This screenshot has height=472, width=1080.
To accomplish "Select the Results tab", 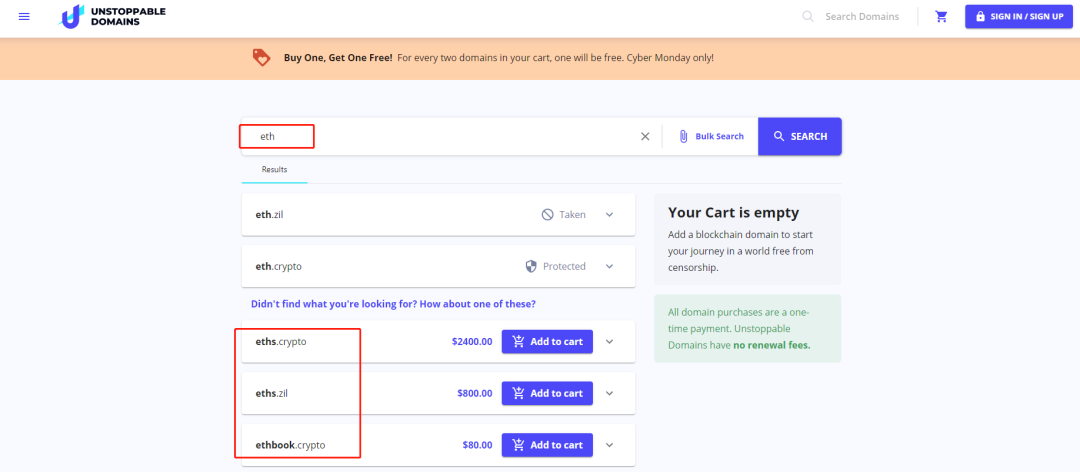I will coord(274,170).
